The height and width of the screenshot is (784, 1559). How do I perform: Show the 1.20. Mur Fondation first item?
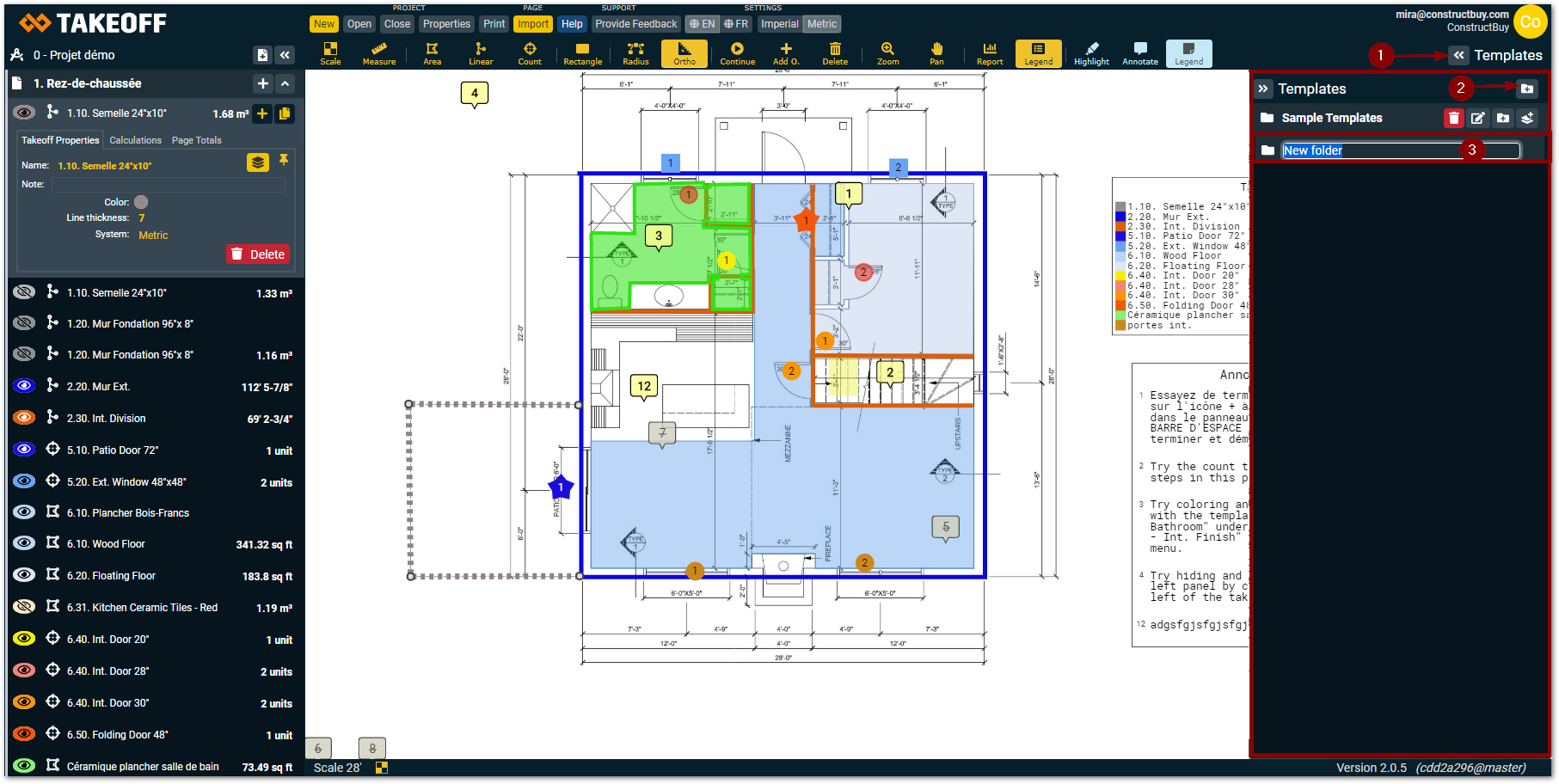pos(24,324)
